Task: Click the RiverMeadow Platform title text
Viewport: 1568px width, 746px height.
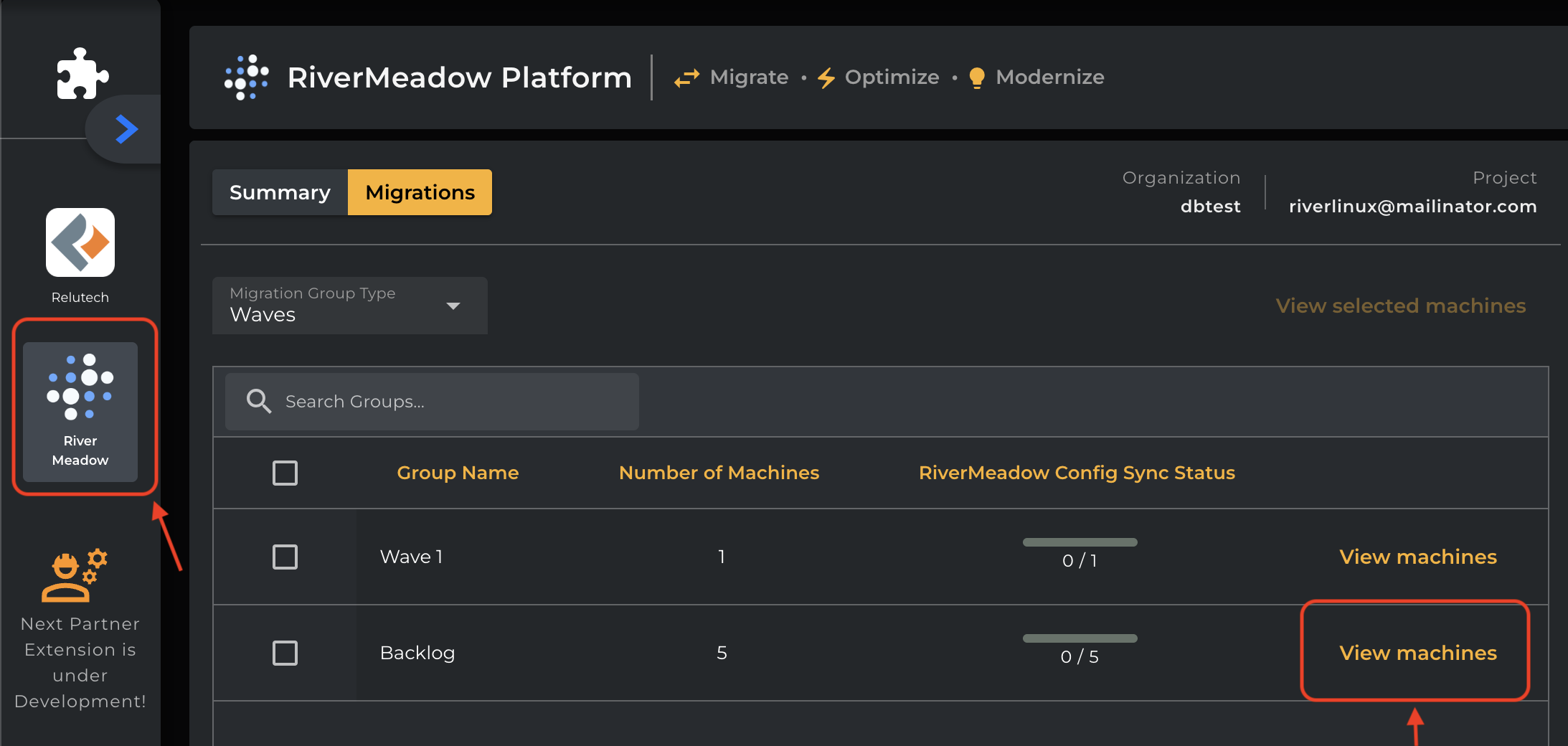Action: click(459, 77)
